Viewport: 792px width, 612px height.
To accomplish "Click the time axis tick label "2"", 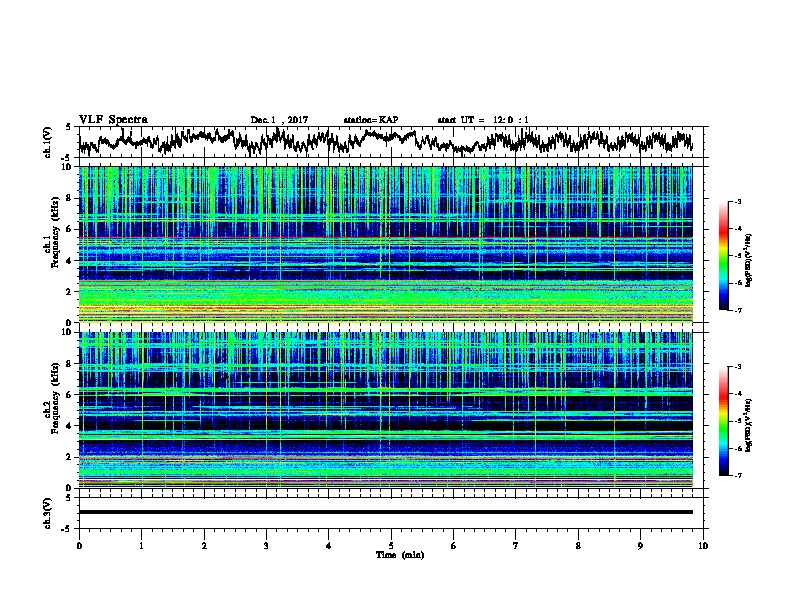I will click(x=204, y=546).
